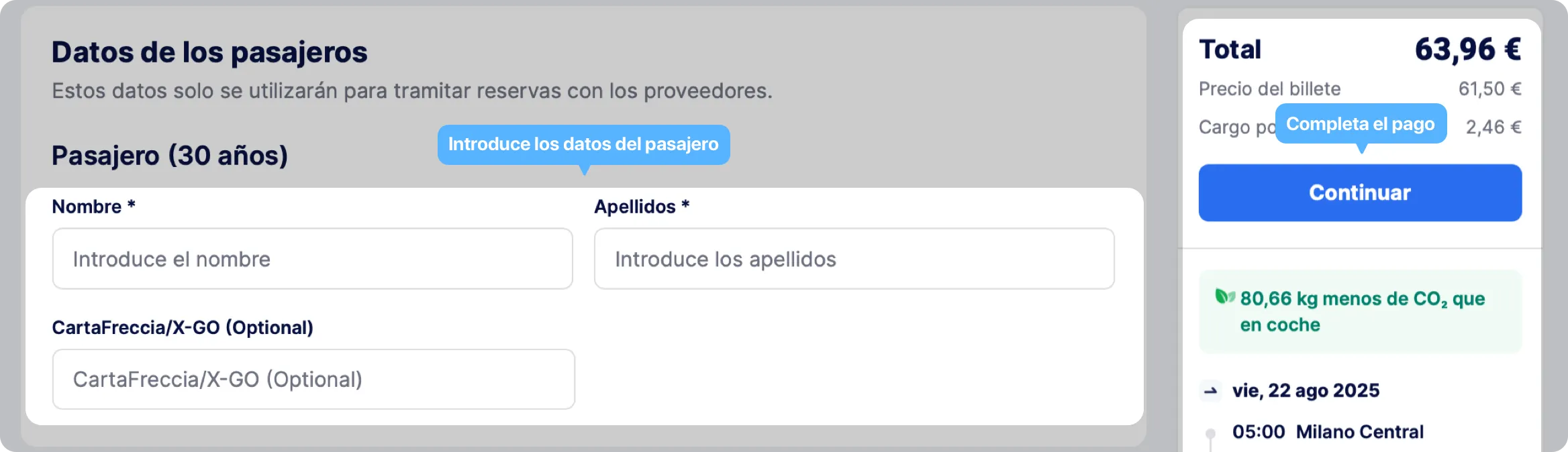Image resolution: width=1568 pixels, height=452 pixels.
Task: Click the CO₂ savings green banner text
Action: point(1362,312)
